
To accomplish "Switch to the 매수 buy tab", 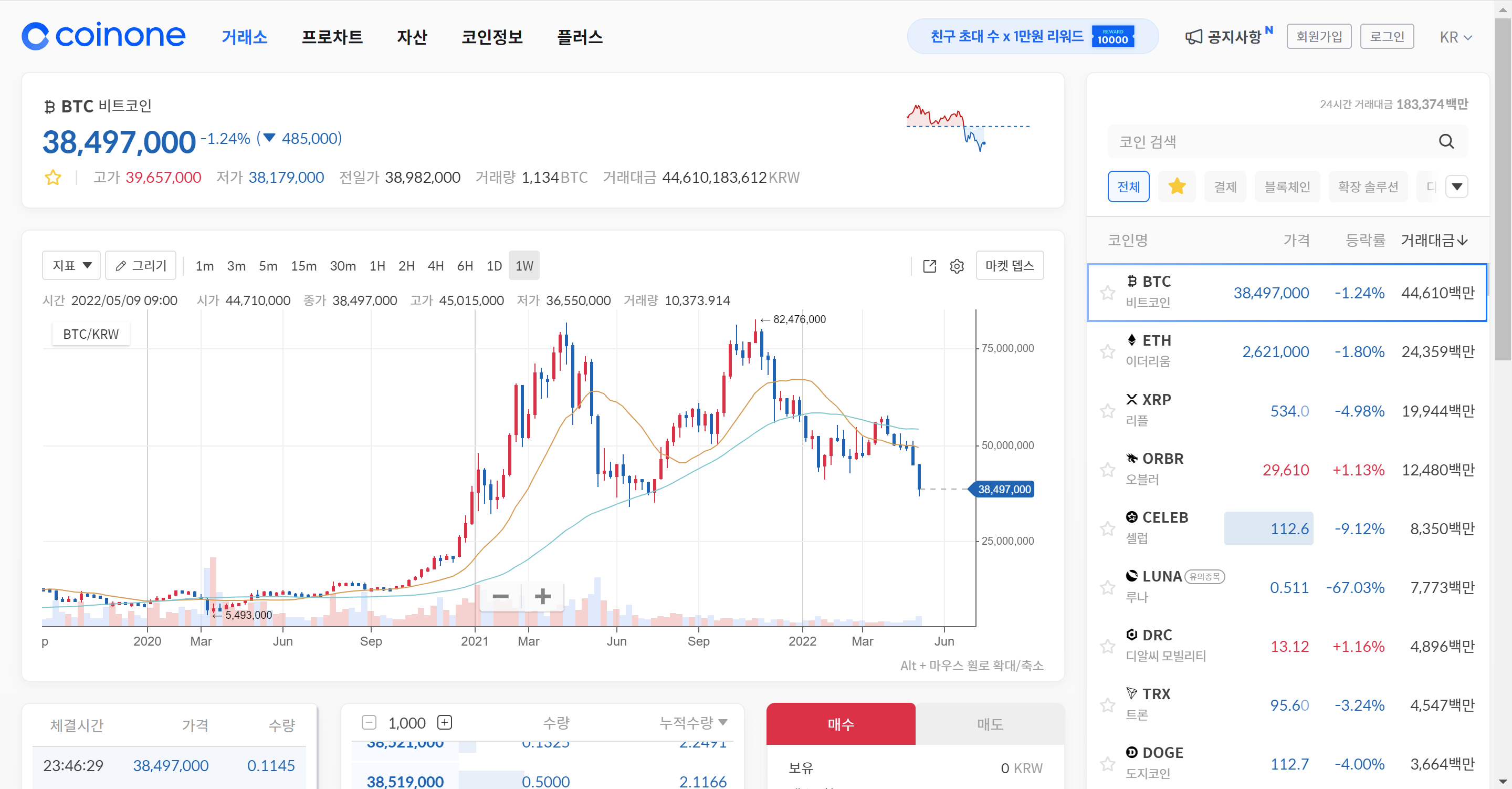I will pos(841,724).
